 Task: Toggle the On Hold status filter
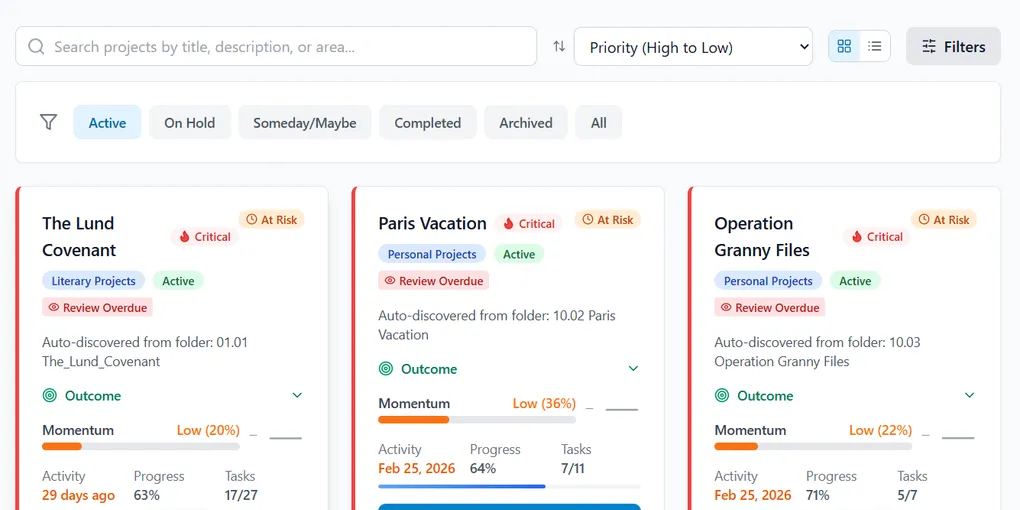tap(189, 122)
